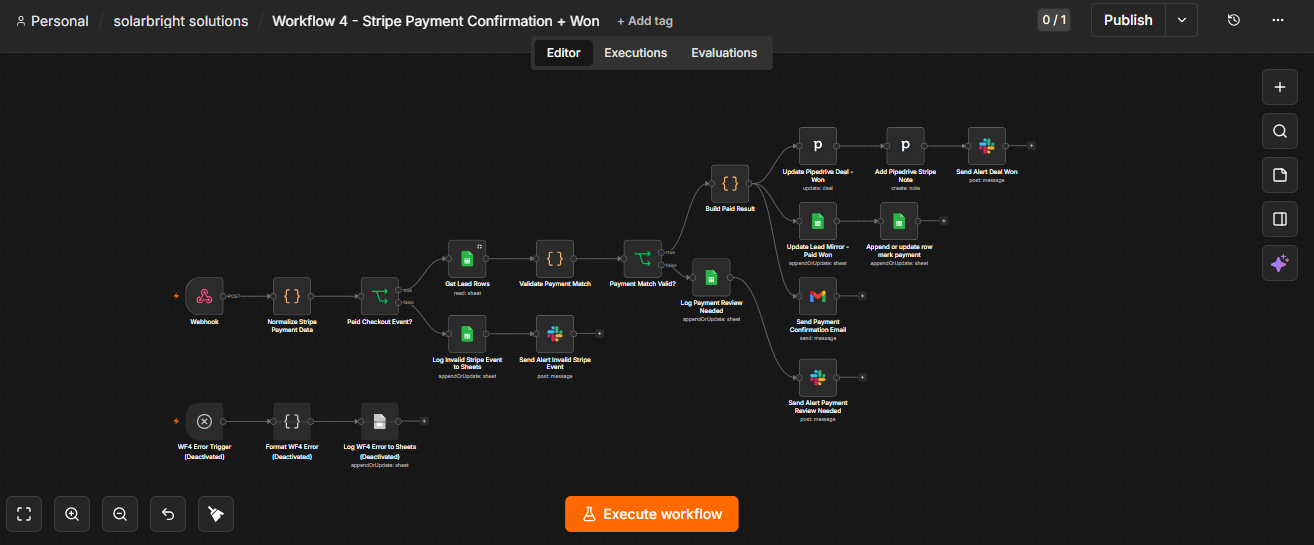Select the Paid Checkout Event? IF node
Viewport: 1314px width, 545px height.
380,296
